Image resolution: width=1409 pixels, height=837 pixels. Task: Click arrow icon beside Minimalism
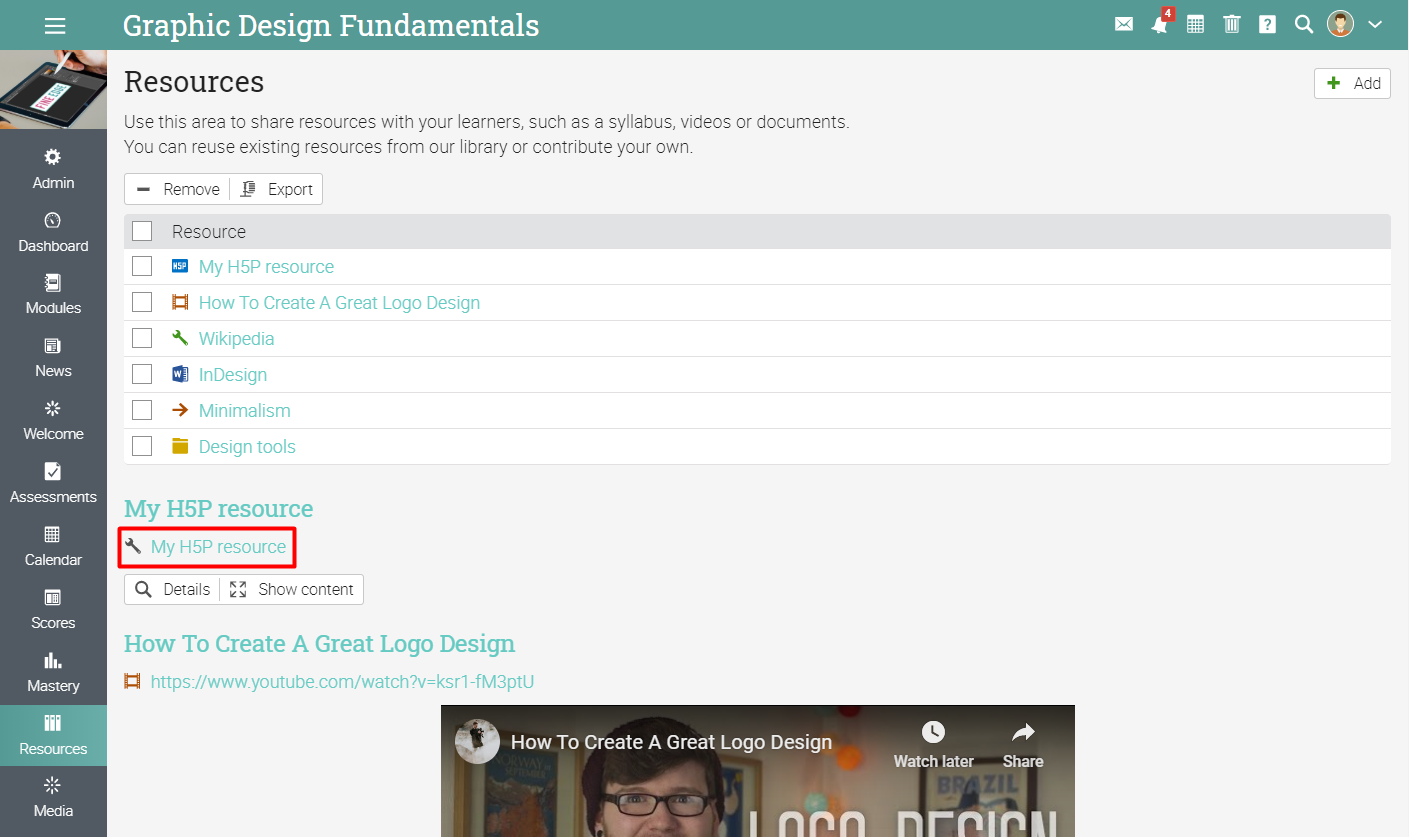[x=180, y=410]
